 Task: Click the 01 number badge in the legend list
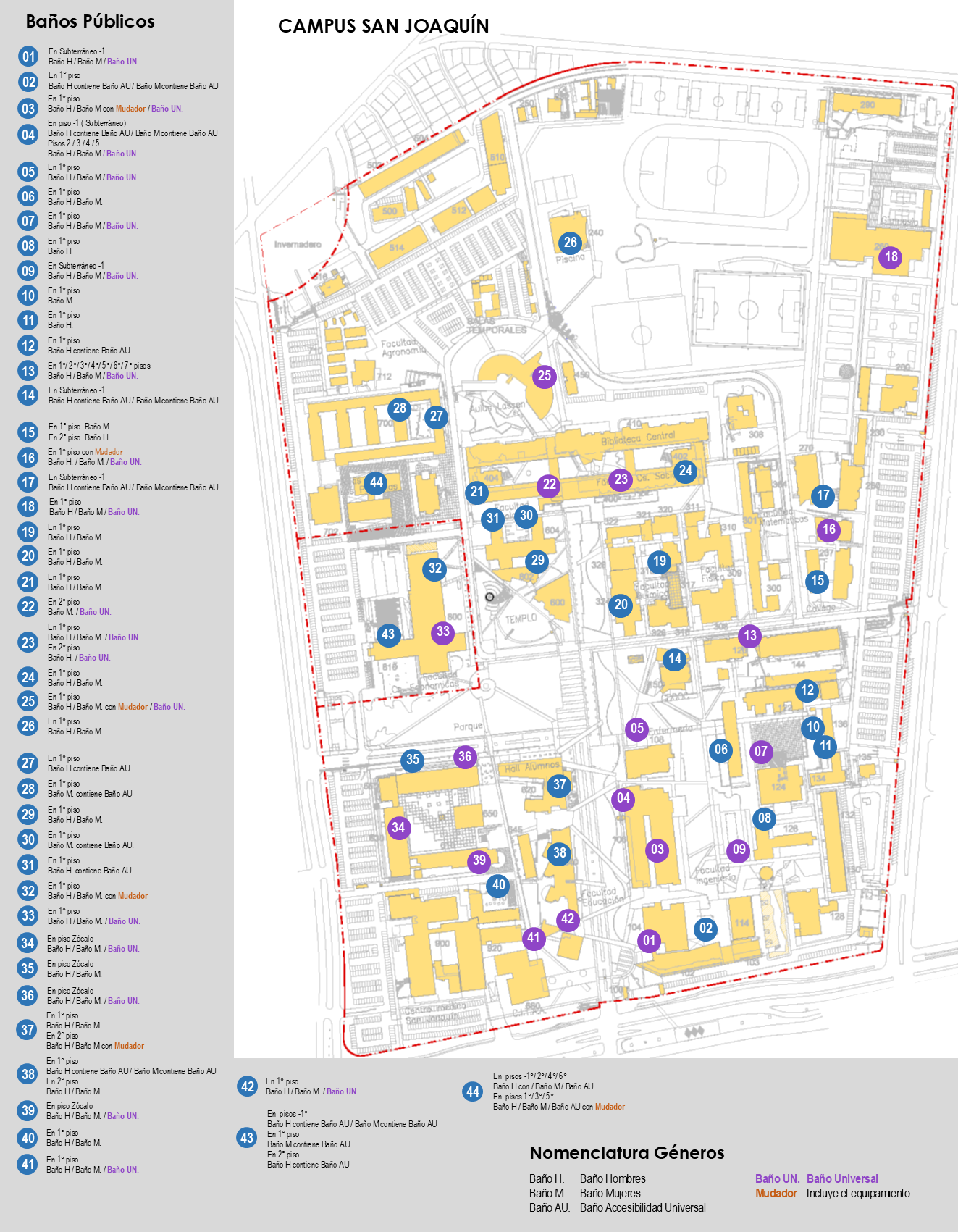[28, 56]
